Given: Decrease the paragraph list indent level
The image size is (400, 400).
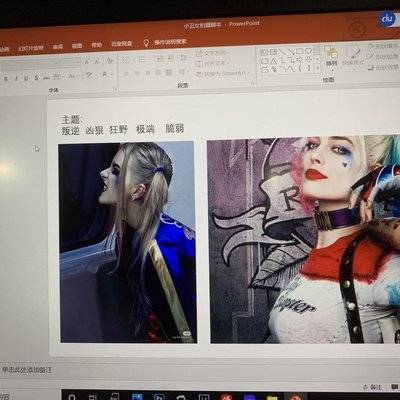Looking at the screenshot, I should [159, 59].
